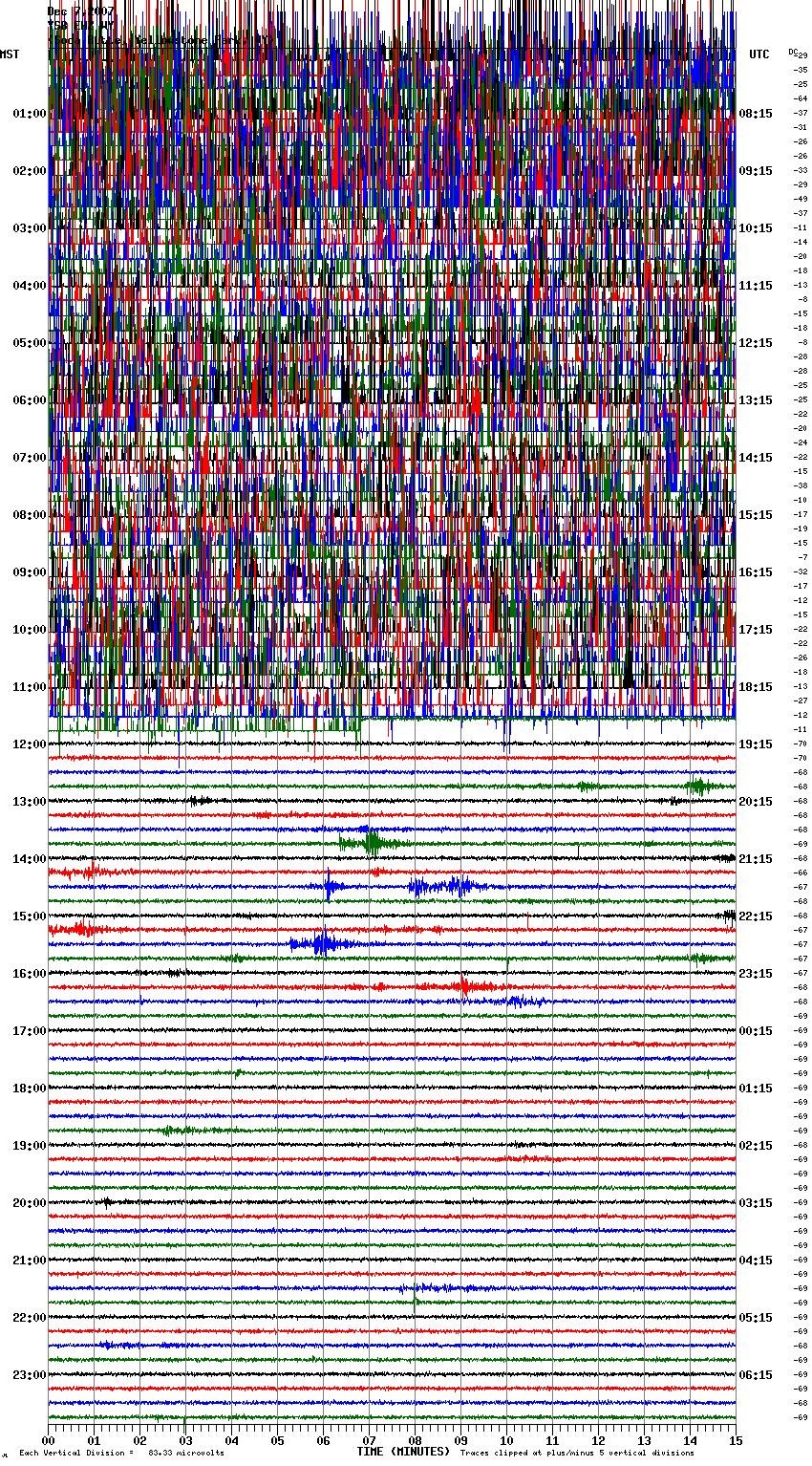Click the 'TIME (MINUTES)' axis title
The image size is (812, 1466).
point(403,1452)
